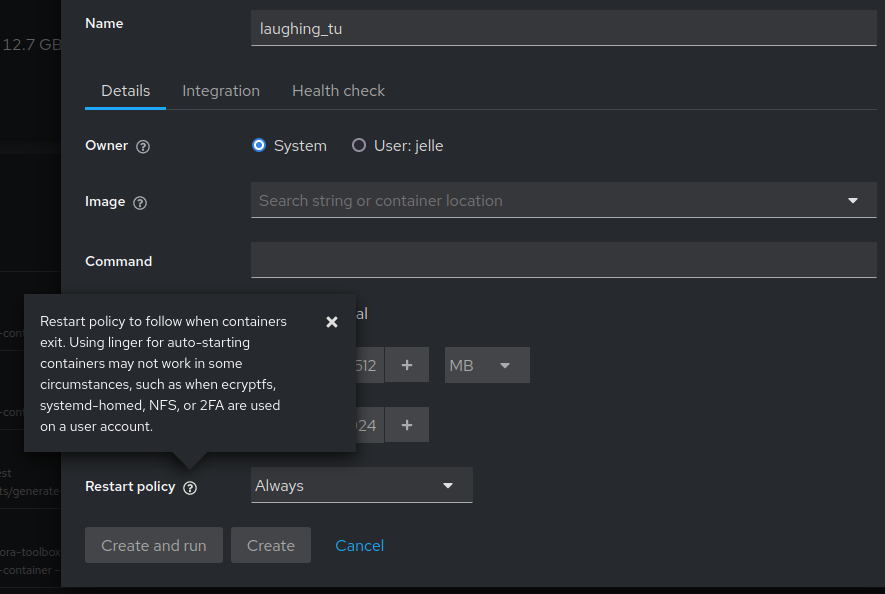Click the plus icon to increase memory limit

coord(407,364)
